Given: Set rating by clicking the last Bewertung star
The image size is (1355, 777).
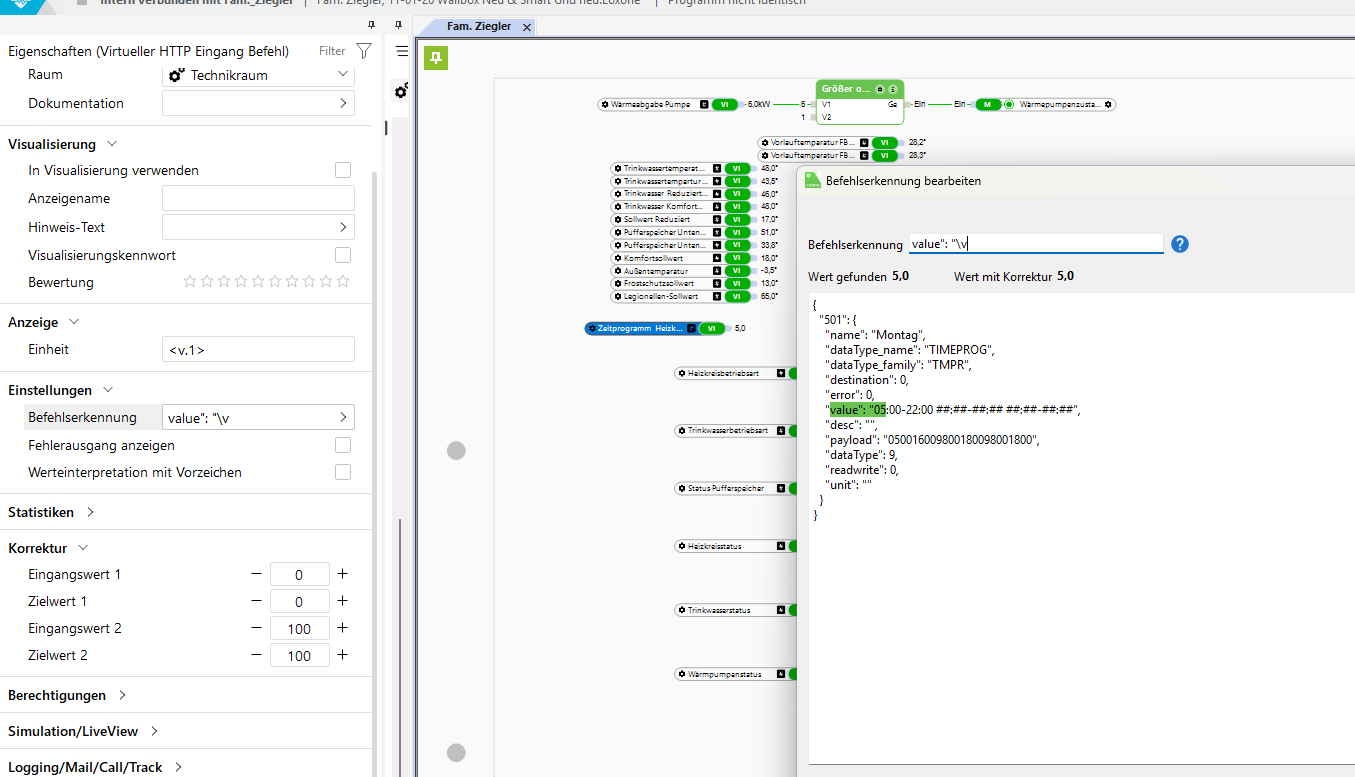Looking at the screenshot, I should click(x=343, y=282).
